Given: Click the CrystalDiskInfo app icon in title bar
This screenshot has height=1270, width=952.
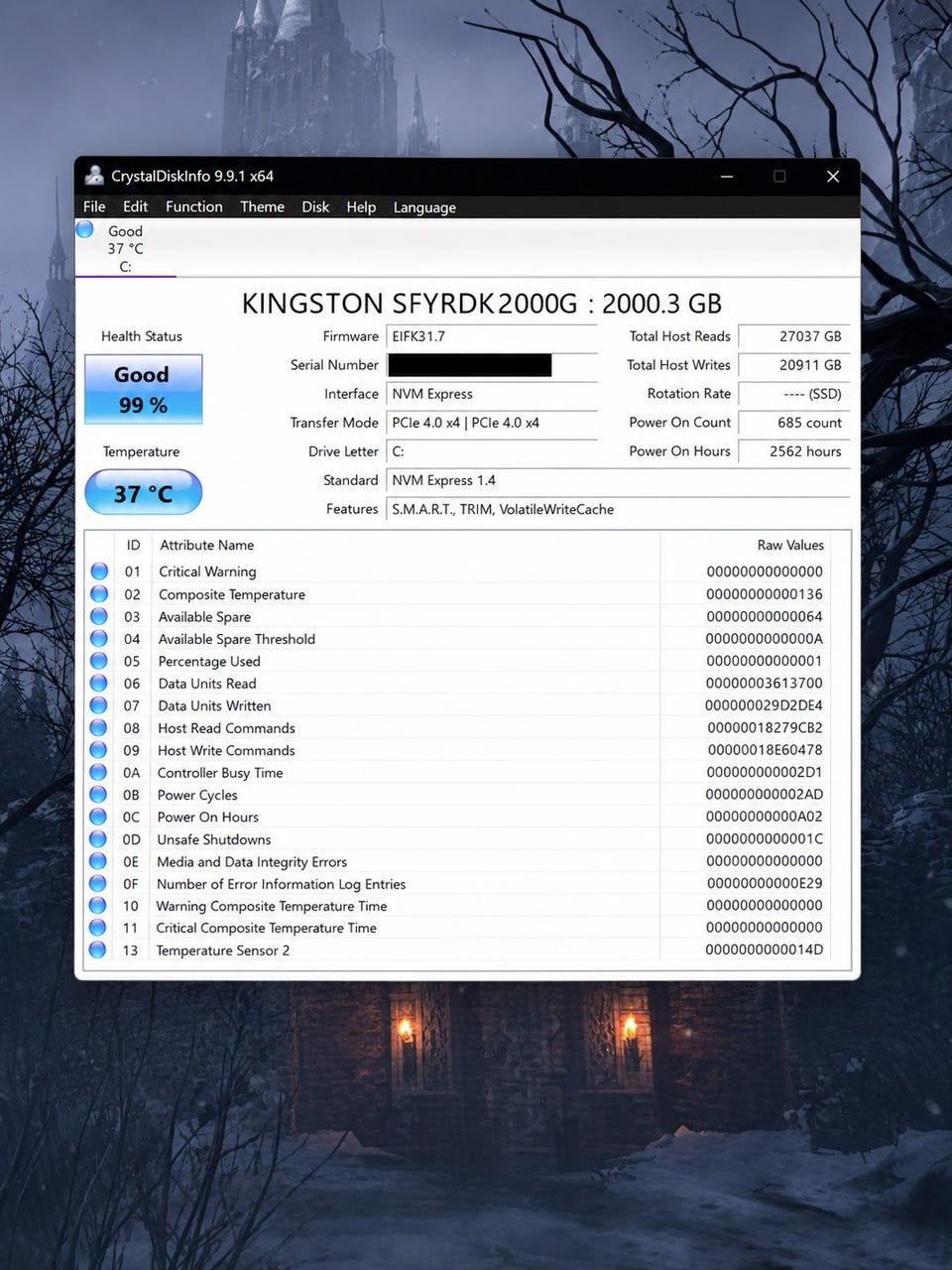Looking at the screenshot, I should point(94,176).
